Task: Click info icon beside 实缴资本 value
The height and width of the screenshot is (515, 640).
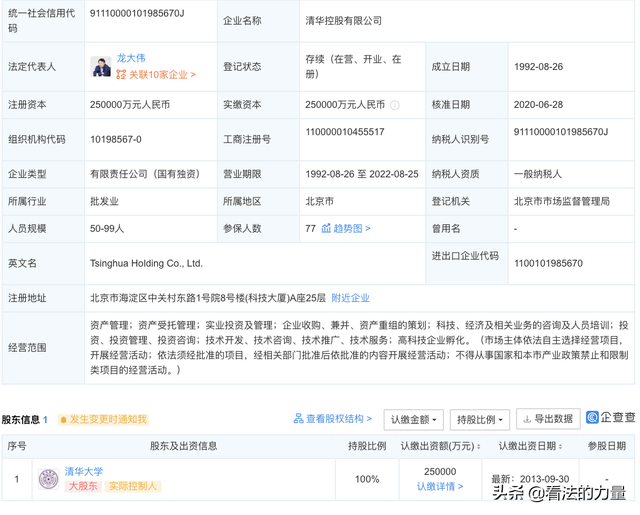Action: 395,105
